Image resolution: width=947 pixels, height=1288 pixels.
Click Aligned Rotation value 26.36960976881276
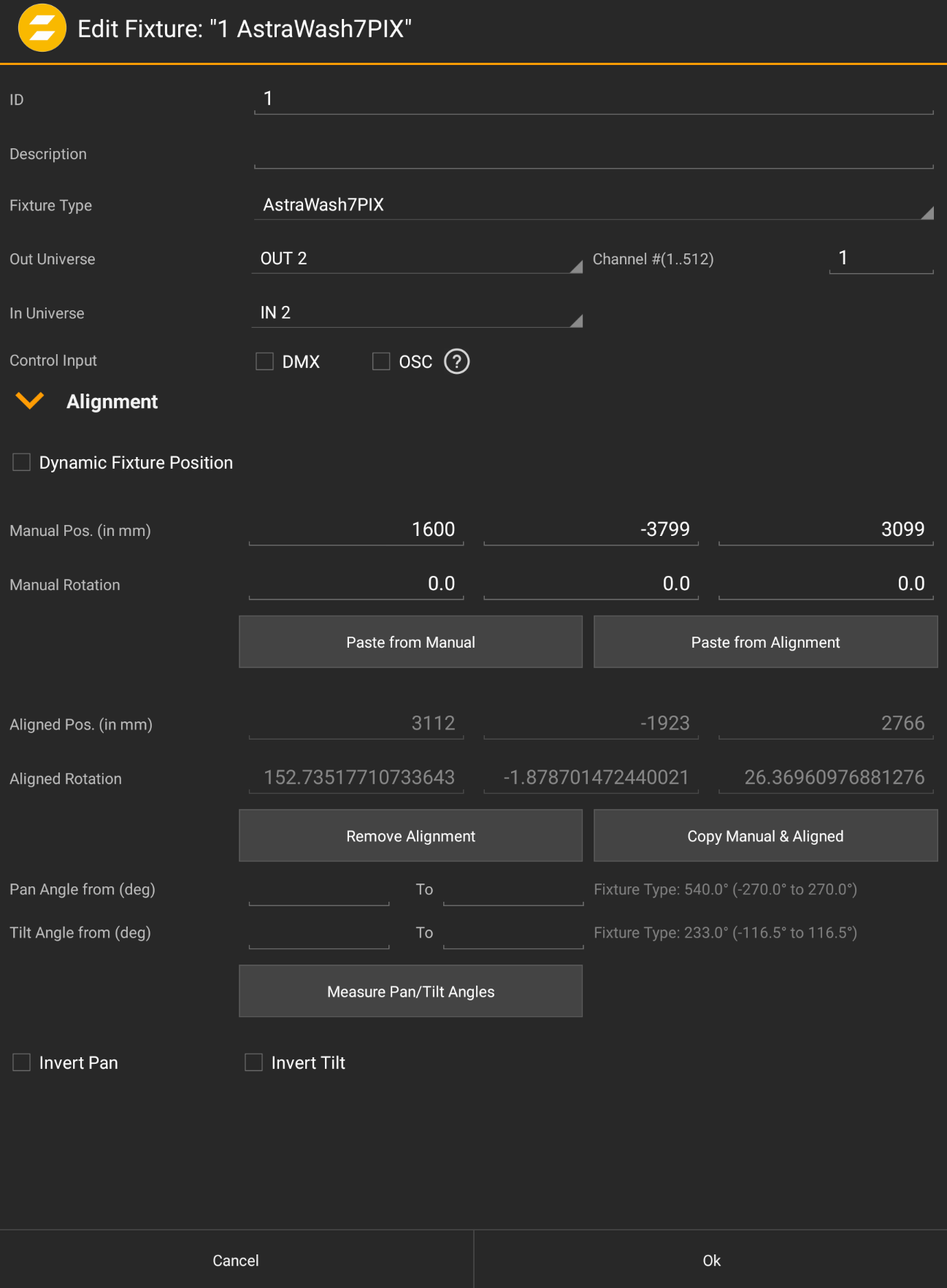pos(827,778)
